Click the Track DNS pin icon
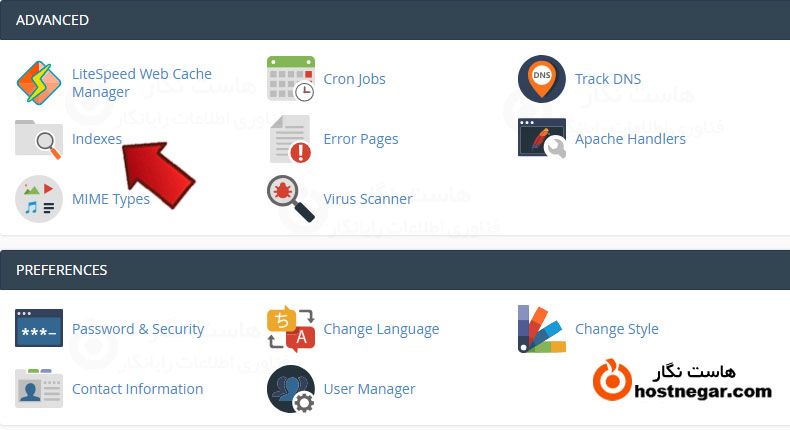Image resolution: width=790 pixels, height=430 pixels. tap(542, 79)
